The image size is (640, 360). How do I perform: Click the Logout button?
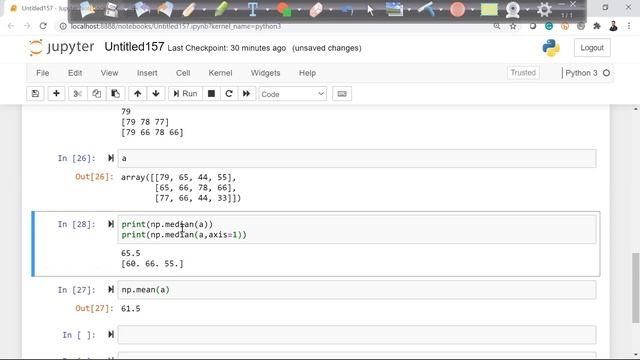[592, 48]
